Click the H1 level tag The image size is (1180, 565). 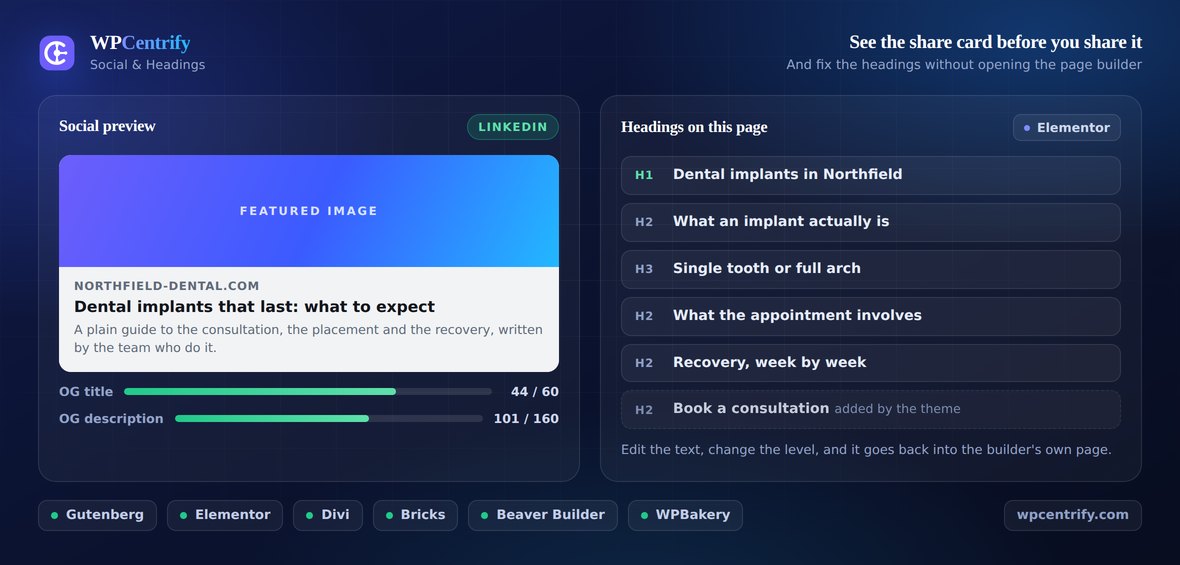pos(644,175)
